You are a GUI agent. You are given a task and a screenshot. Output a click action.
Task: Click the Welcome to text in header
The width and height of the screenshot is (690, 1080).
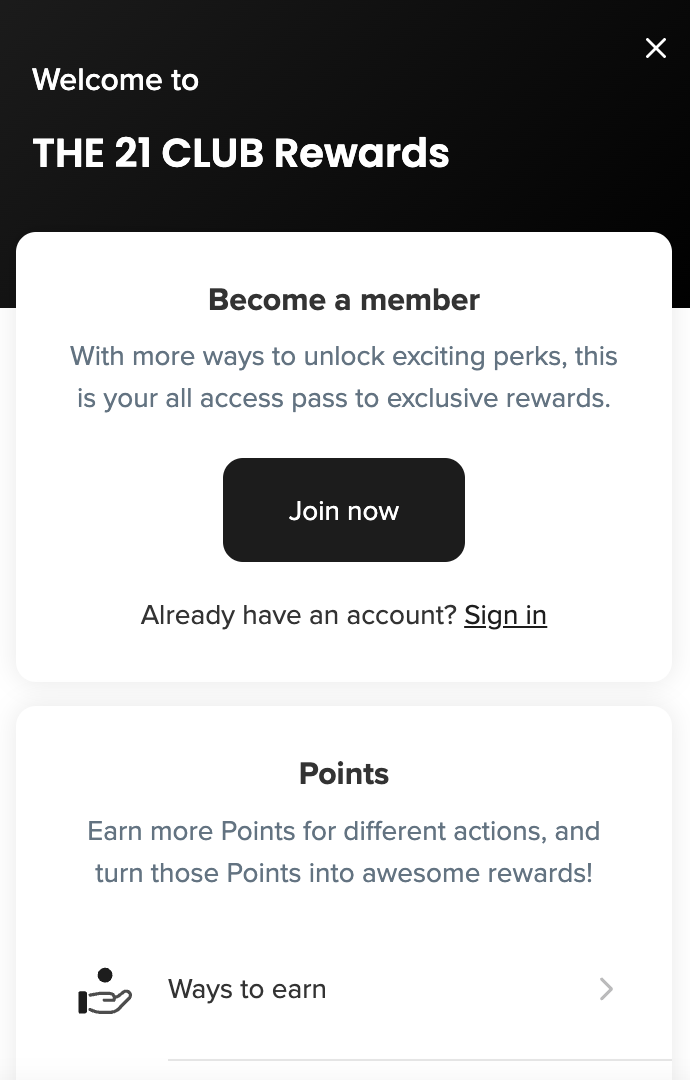115,80
